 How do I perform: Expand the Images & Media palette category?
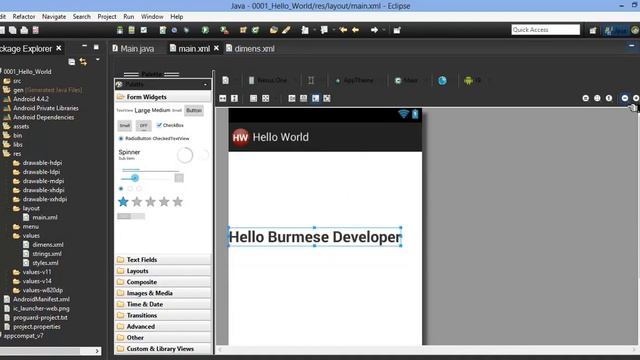pos(163,293)
